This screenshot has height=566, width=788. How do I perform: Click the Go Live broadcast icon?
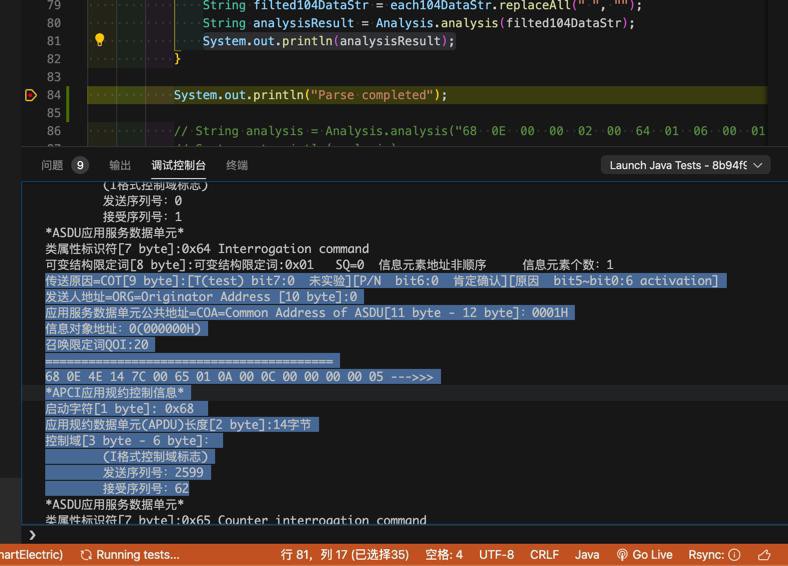(622, 555)
